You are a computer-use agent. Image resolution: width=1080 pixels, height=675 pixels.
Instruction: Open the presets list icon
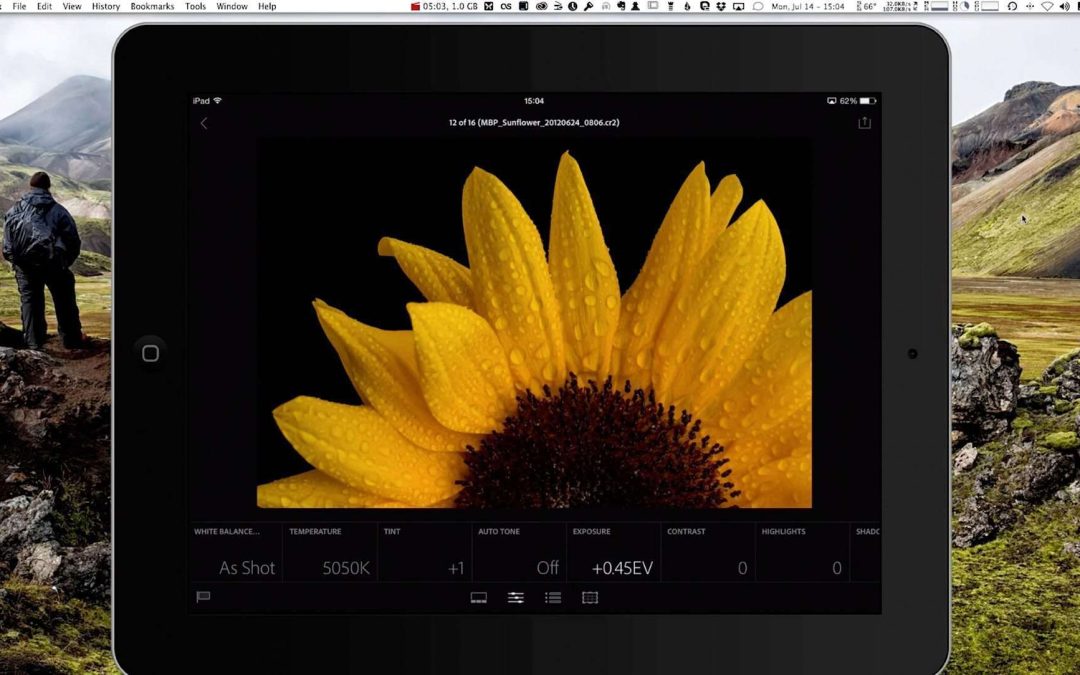click(x=553, y=598)
